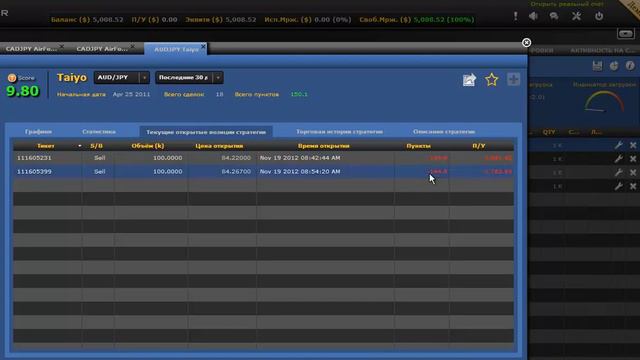Click the Своб.Мрж. ($) 5,008.52 (100%) readout
Screen dimensions: 640x360
pyautogui.click(x=417, y=19)
